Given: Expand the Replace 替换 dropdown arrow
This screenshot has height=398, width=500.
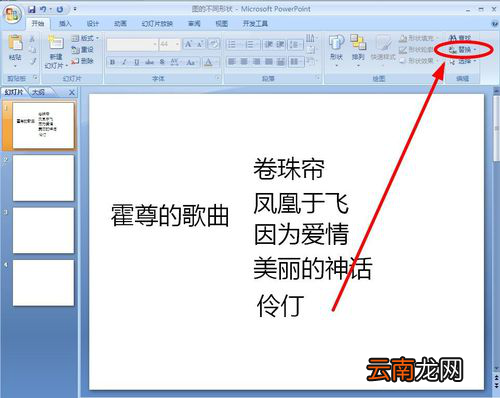Looking at the screenshot, I should 475,50.
